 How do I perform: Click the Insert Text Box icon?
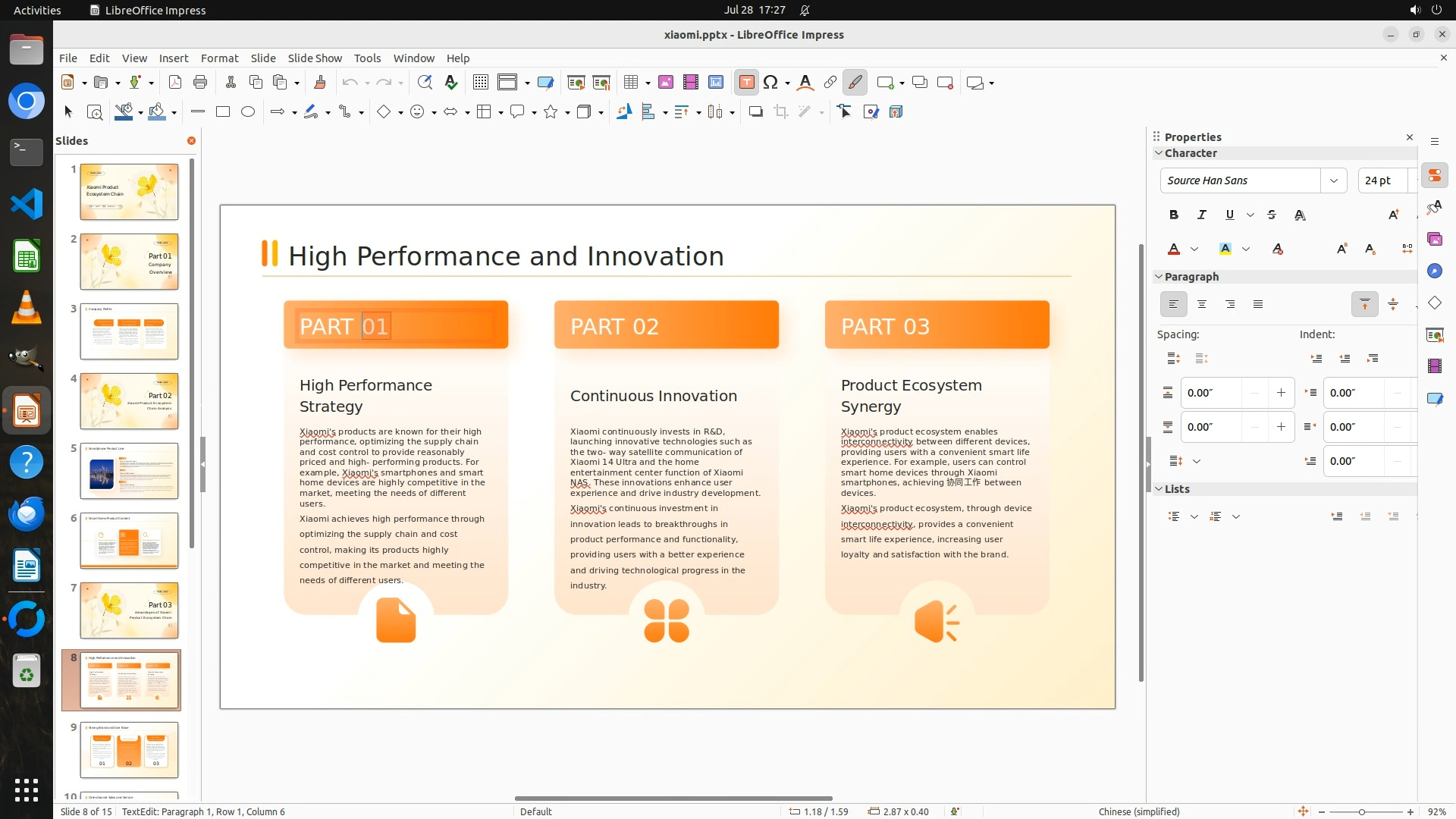click(746, 83)
